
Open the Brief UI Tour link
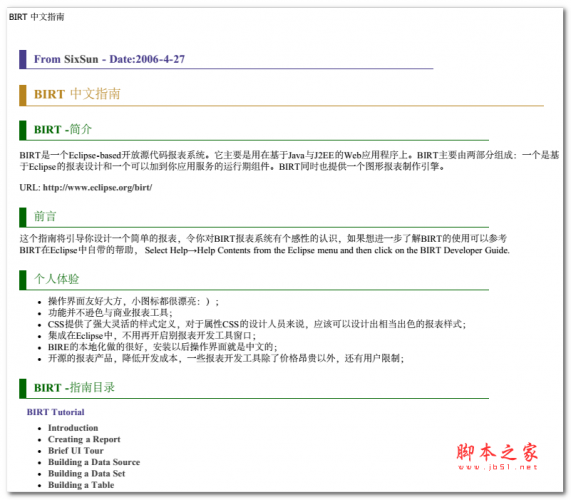coord(76,450)
